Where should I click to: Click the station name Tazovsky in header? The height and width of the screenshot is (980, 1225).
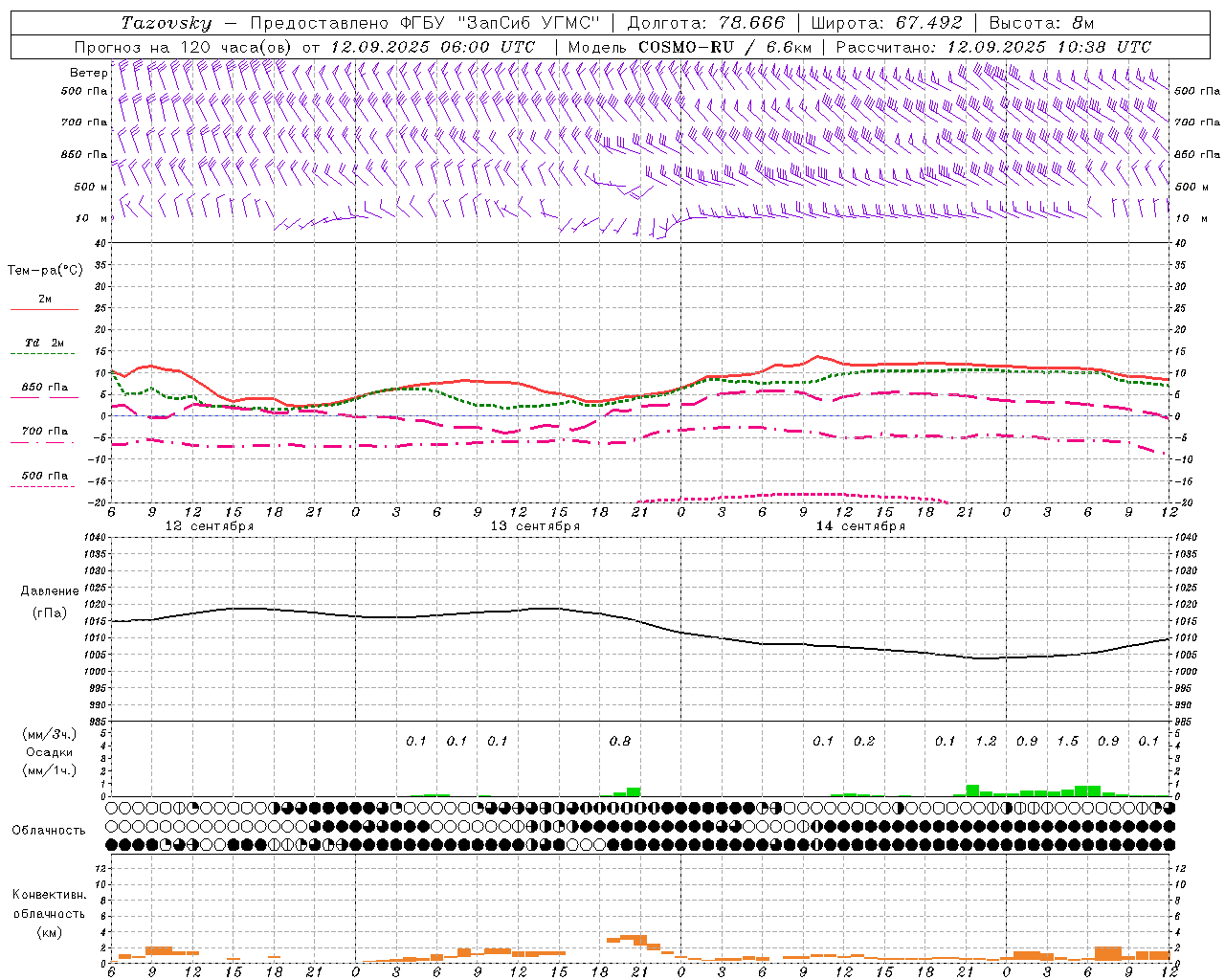pos(167,23)
